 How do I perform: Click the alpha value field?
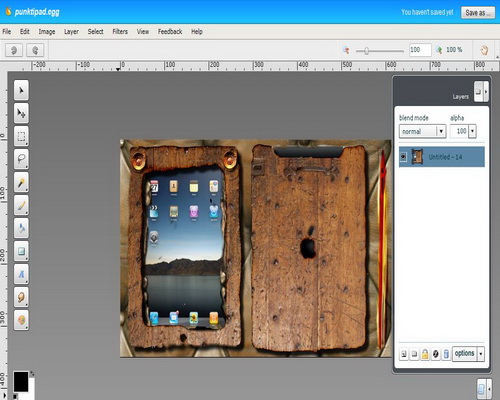[x=459, y=131]
